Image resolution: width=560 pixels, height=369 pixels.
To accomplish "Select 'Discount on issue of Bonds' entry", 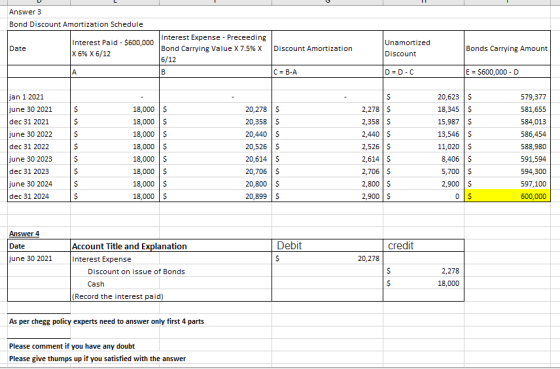I will [x=136, y=271].
